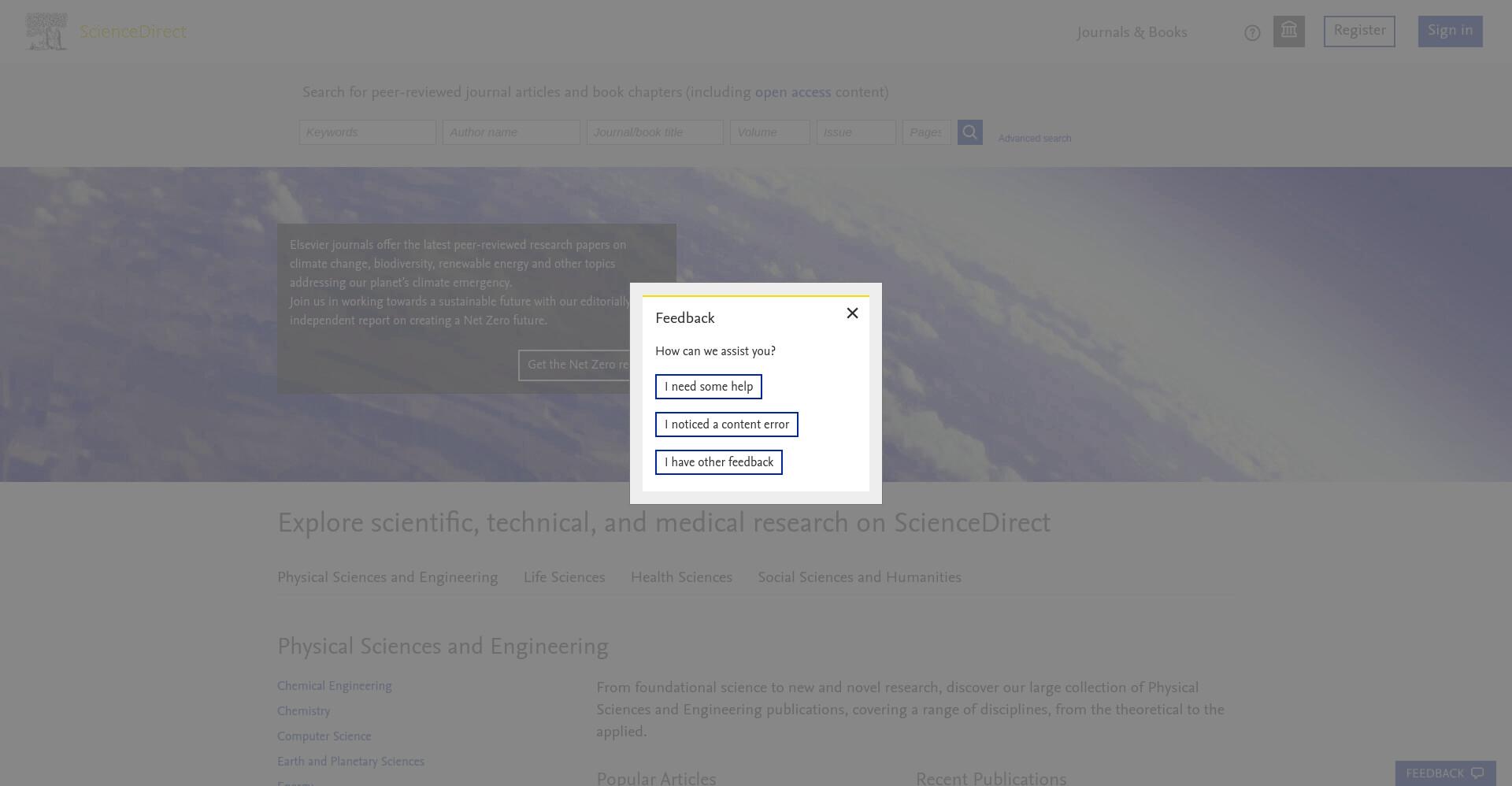
Task: Open Chemical Engineering subject link
Action: click(x=335, y=686)
